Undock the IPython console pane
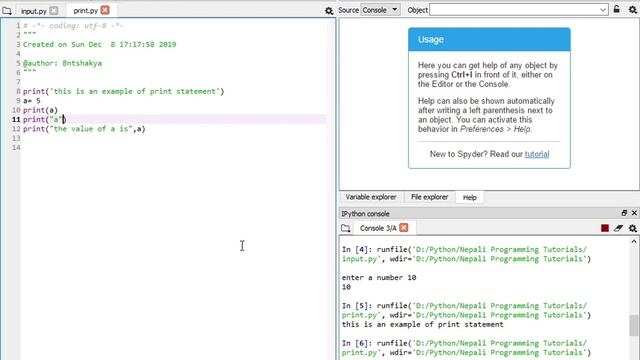 click(624, 213)
